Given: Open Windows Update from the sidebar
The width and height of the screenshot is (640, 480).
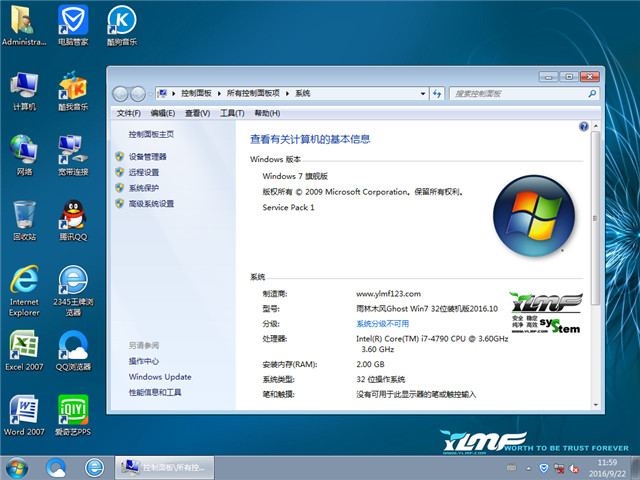Looking at the screenshot, I should tap(160, 377).
